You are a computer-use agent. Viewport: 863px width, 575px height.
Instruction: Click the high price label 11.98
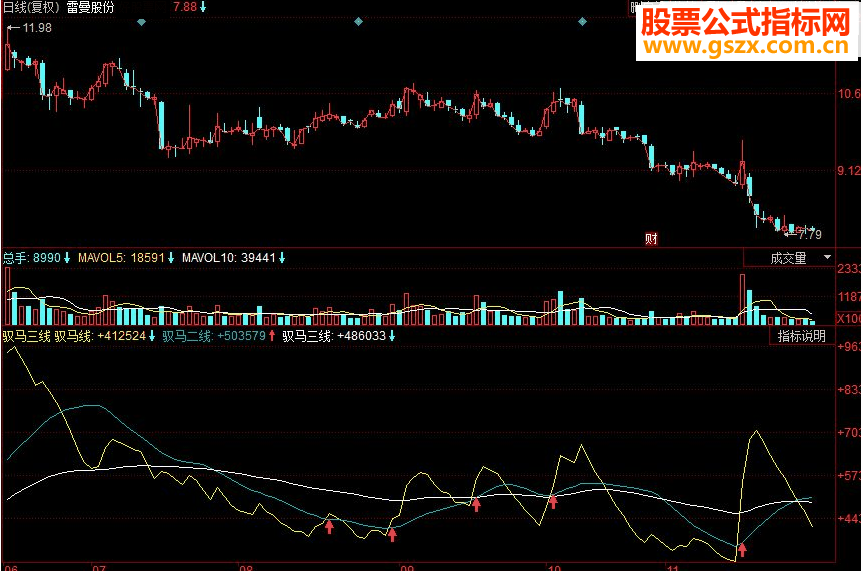[x=37, y=28]
